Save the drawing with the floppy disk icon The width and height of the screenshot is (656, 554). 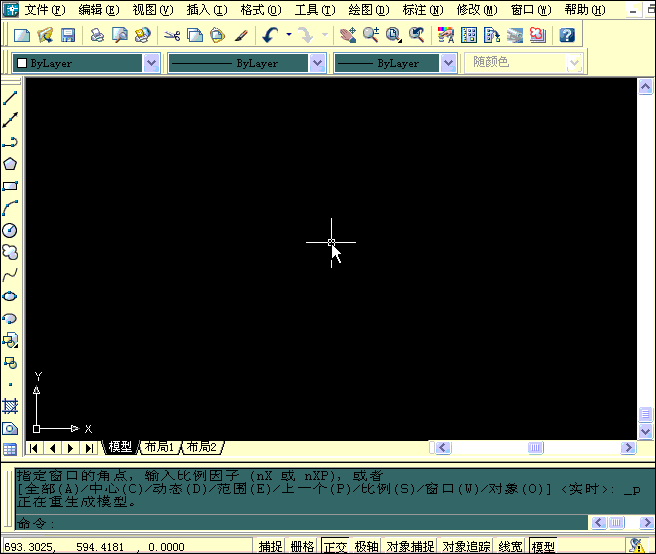(68, 35)
